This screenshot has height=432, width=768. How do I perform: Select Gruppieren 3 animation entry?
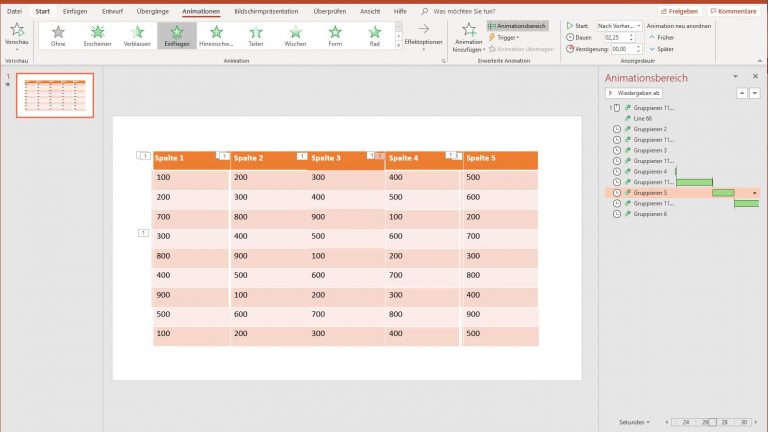click(649, 150)
